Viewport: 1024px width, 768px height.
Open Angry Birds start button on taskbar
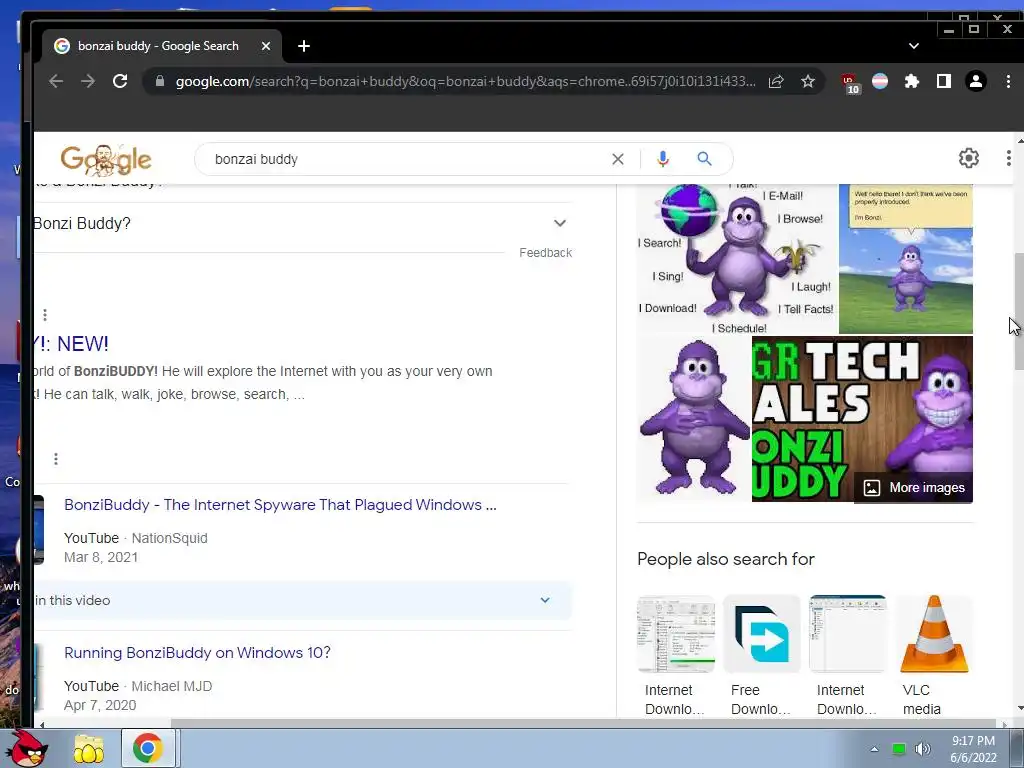point(26,748)
